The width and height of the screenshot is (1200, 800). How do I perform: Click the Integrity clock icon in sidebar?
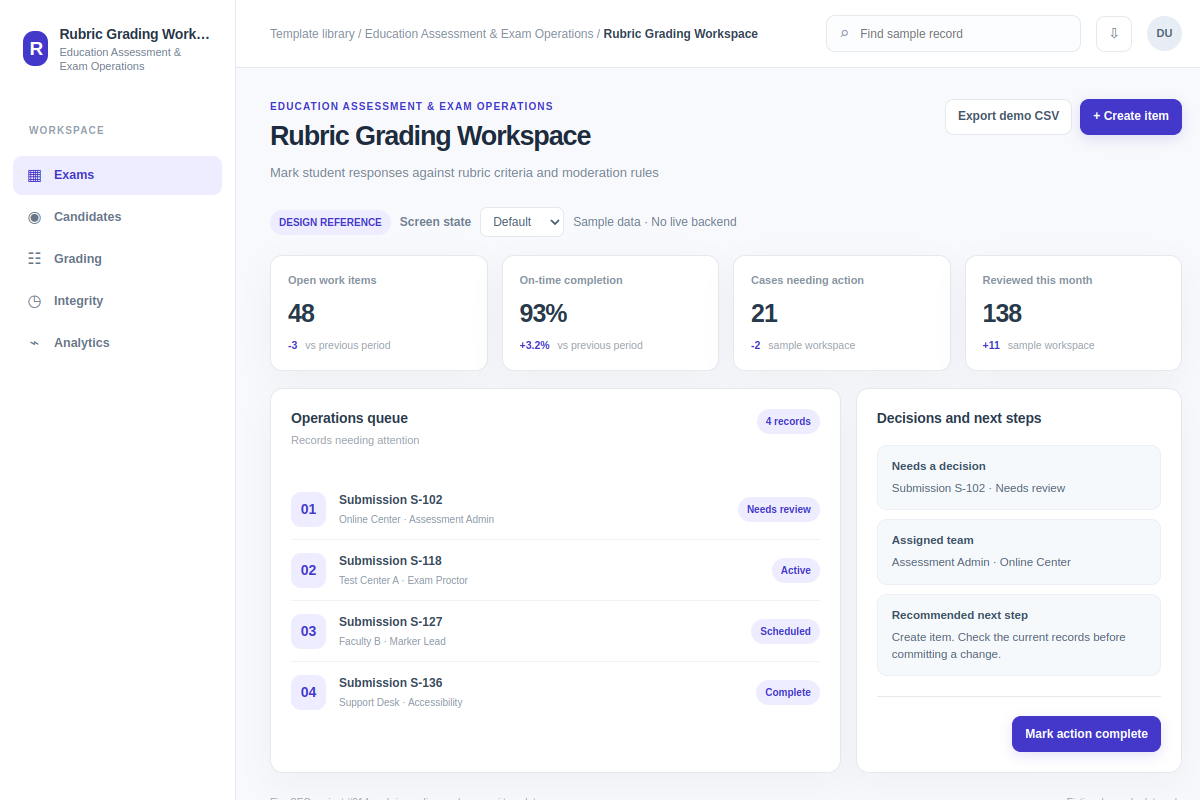pos(34,301)
